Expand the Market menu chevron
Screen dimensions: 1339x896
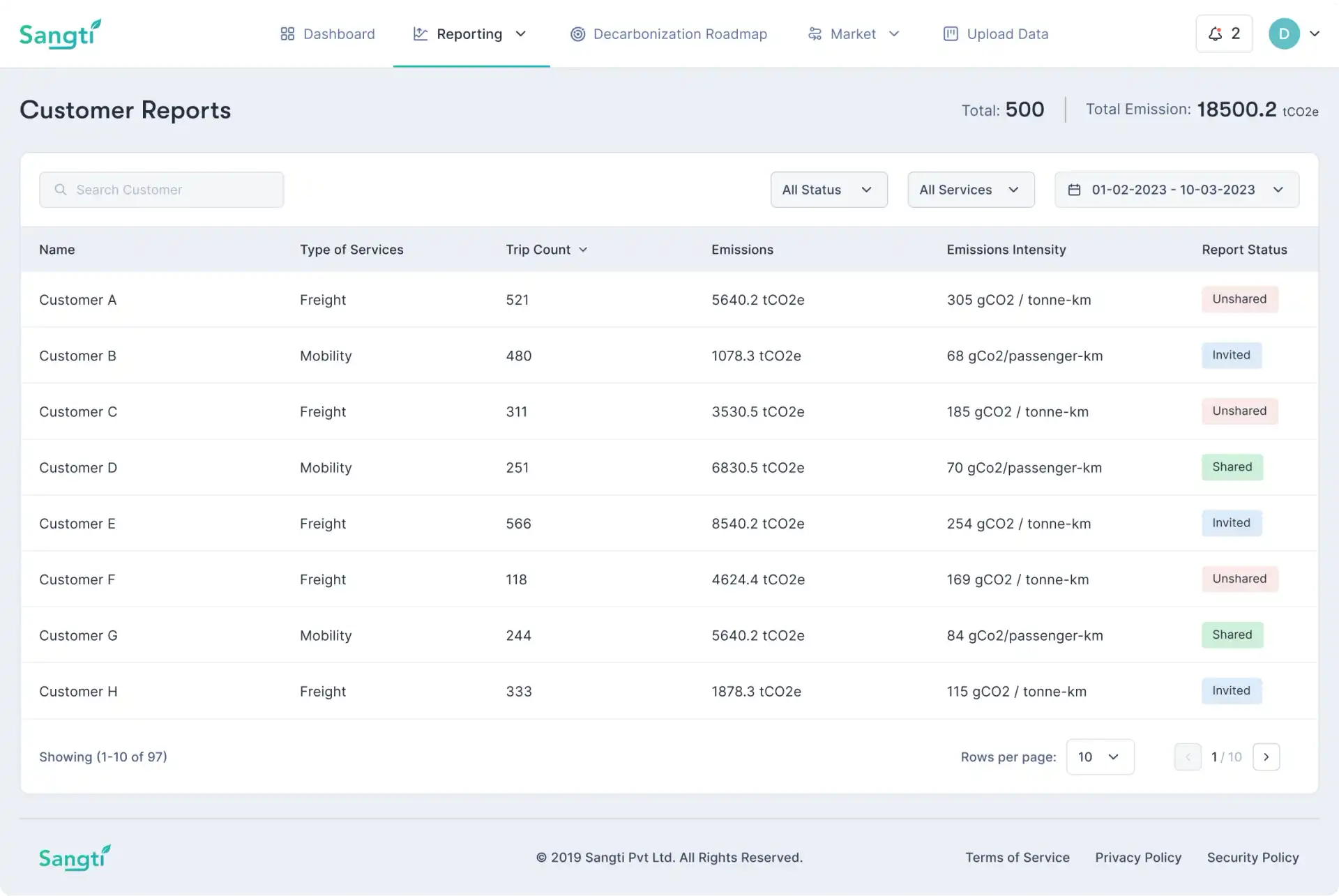coord(894,33)
